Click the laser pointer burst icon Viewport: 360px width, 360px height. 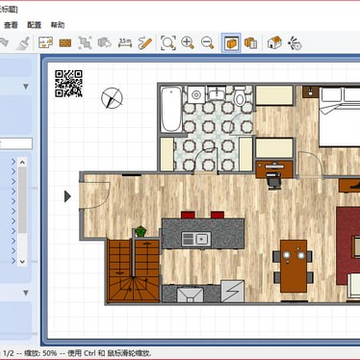(295, 43)
